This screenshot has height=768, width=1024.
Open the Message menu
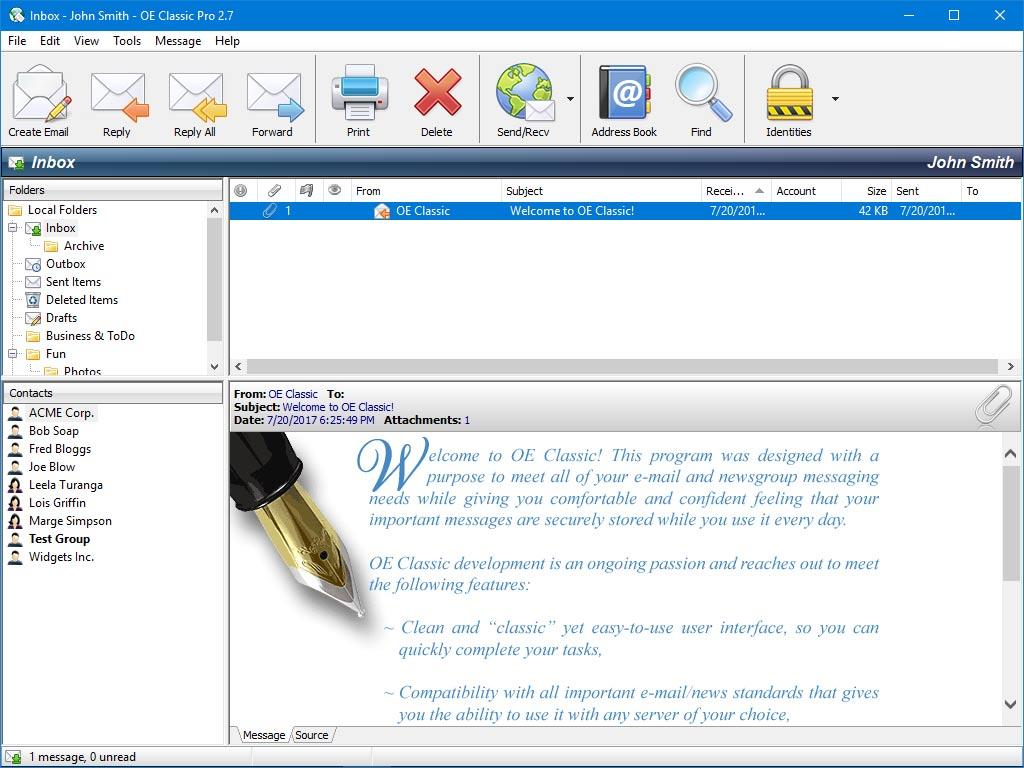coord(178,40)
